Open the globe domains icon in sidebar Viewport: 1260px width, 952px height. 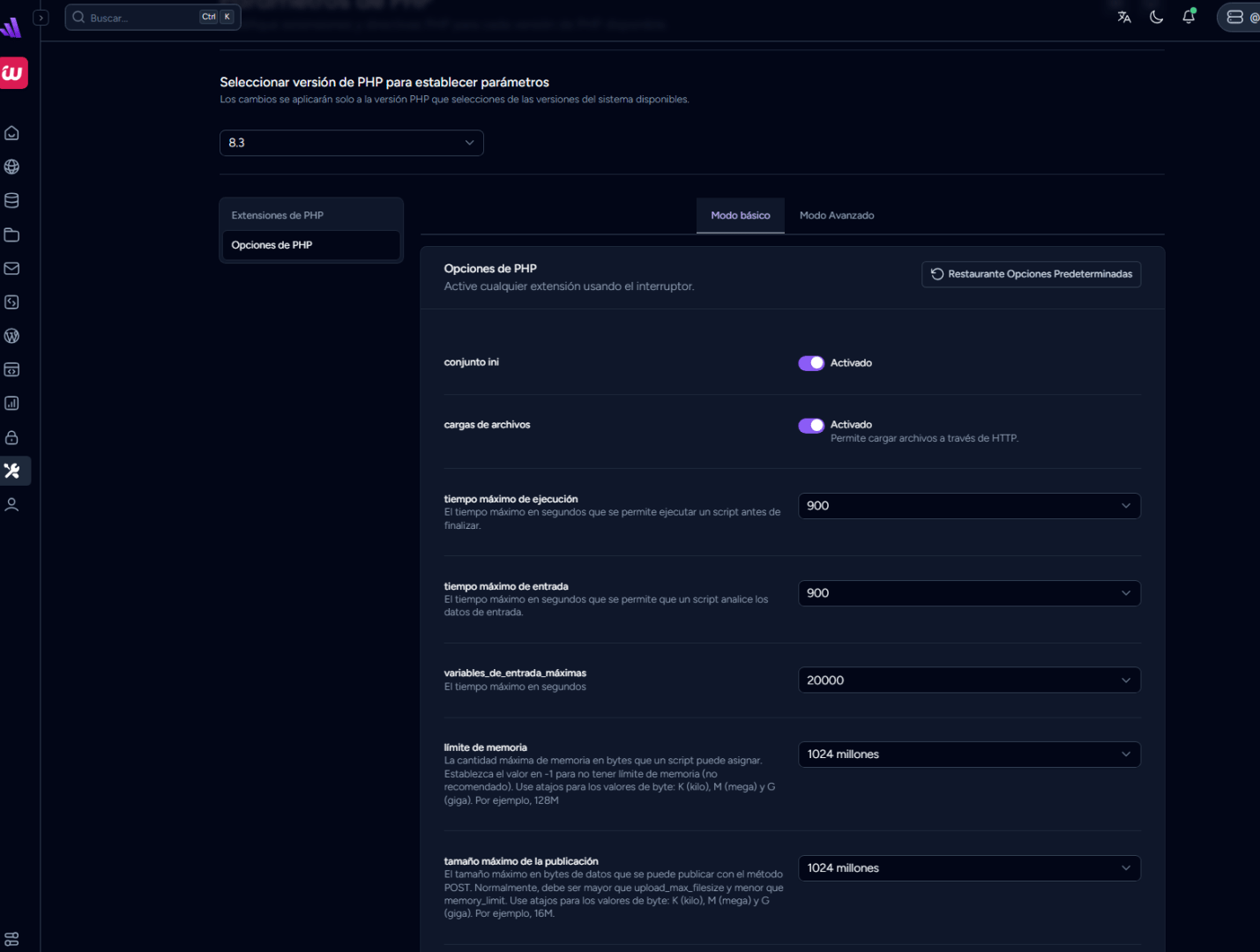point(12,167)
